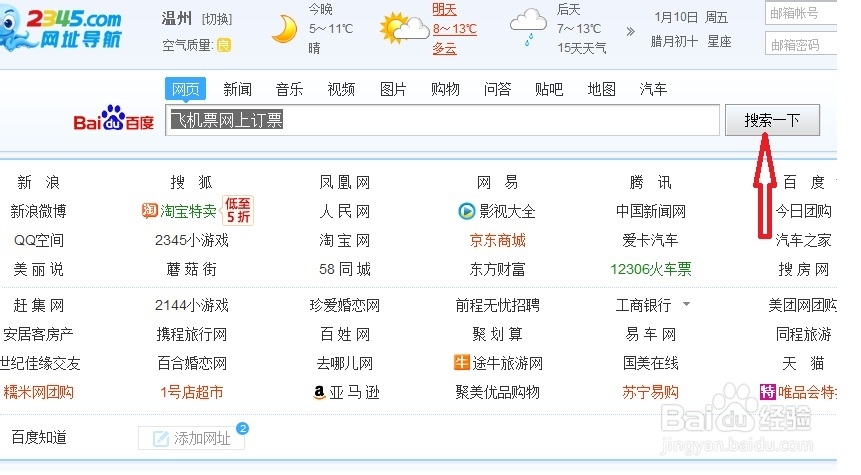Open the 地图 search tab

point(601,89)
